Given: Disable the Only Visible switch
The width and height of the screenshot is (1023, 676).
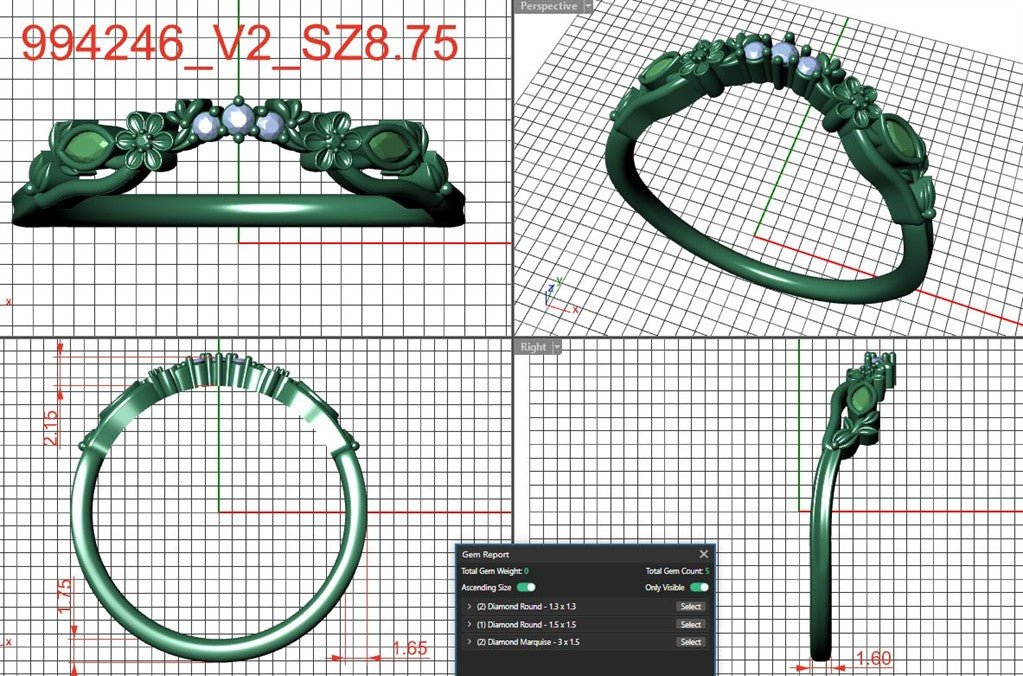Looking at the screenshot, I should click(699, 587).
